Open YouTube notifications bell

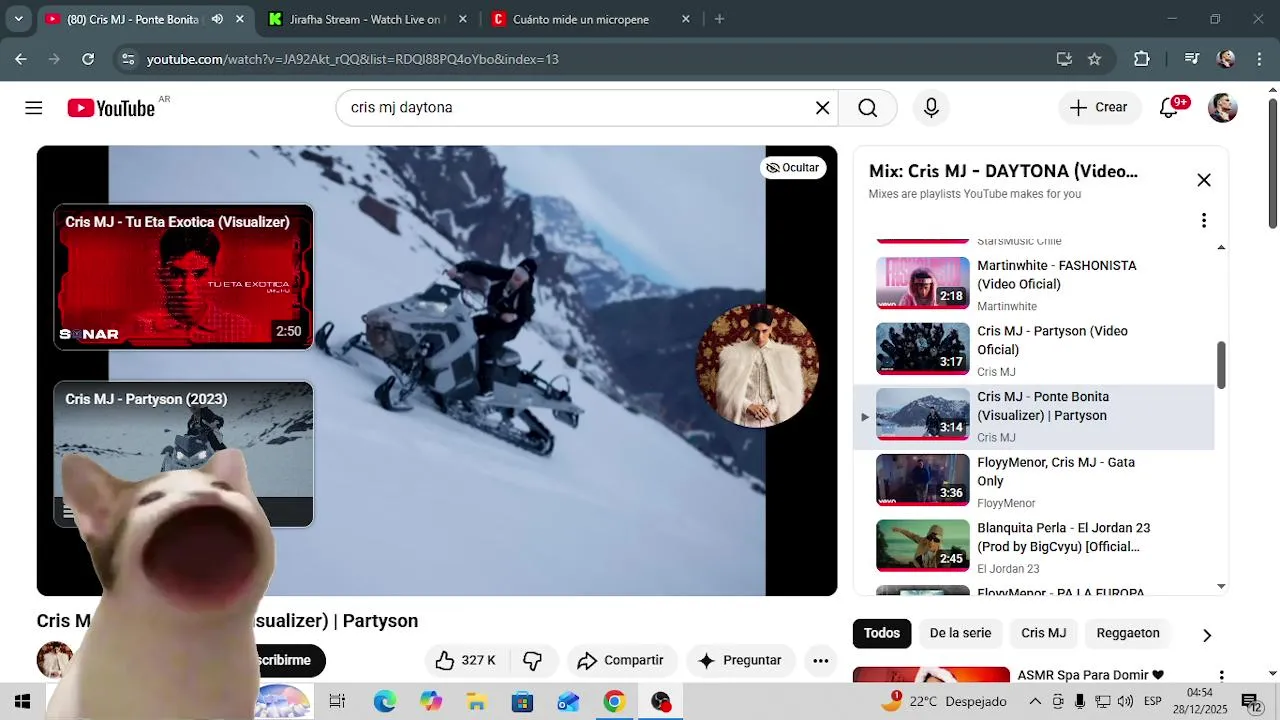click(x=1169, y=108)
